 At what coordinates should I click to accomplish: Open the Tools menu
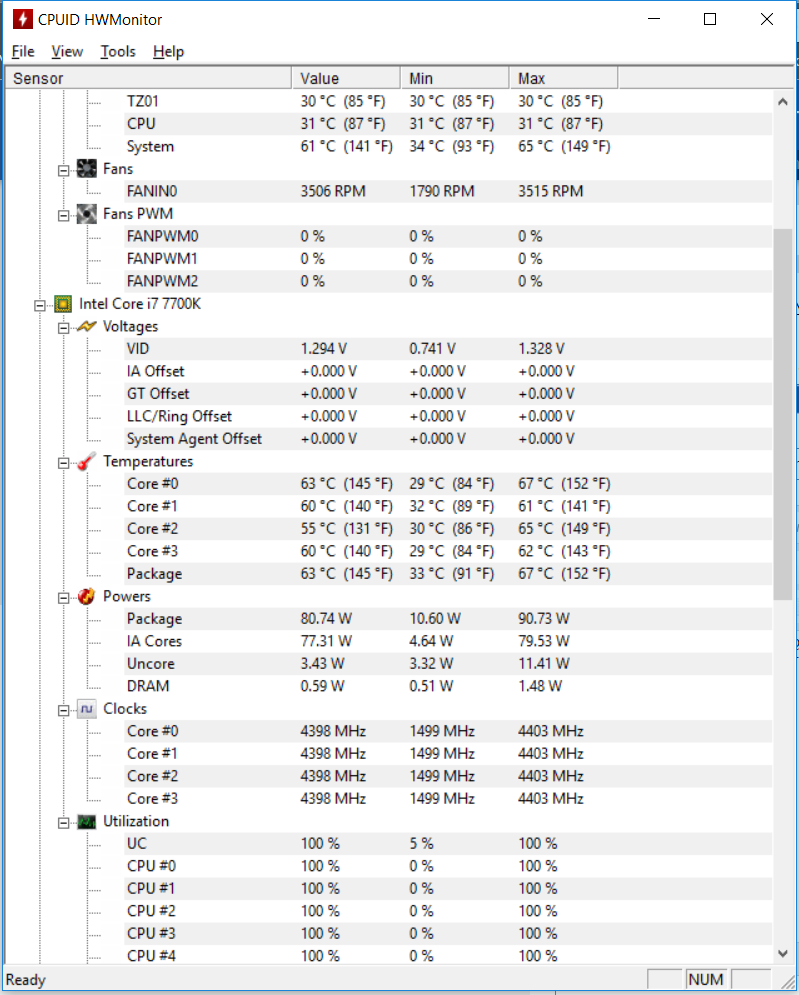coord(118,51)
